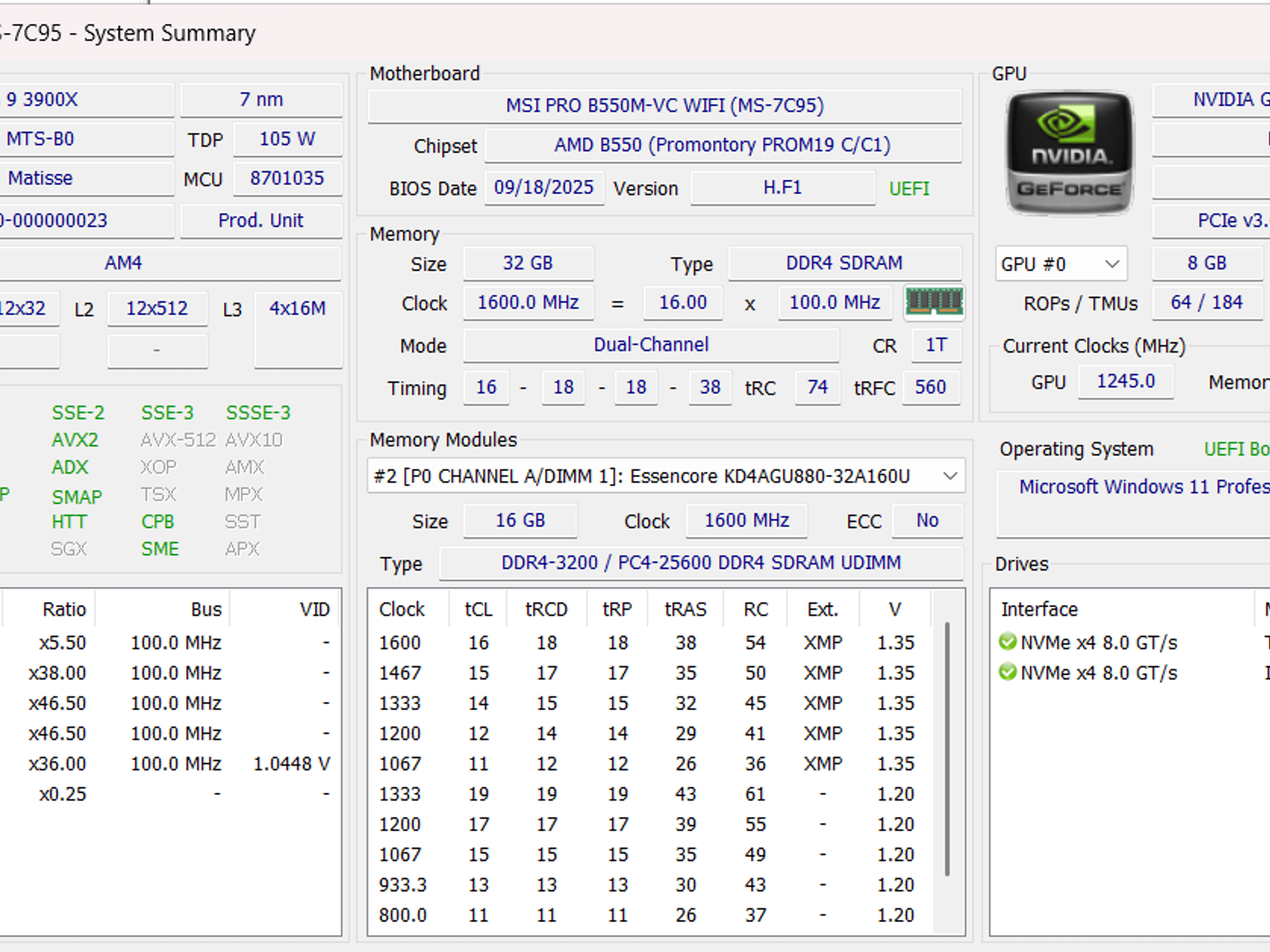
Task: Click the Interface column header in Drives
Action: [x=1039, y=610]
